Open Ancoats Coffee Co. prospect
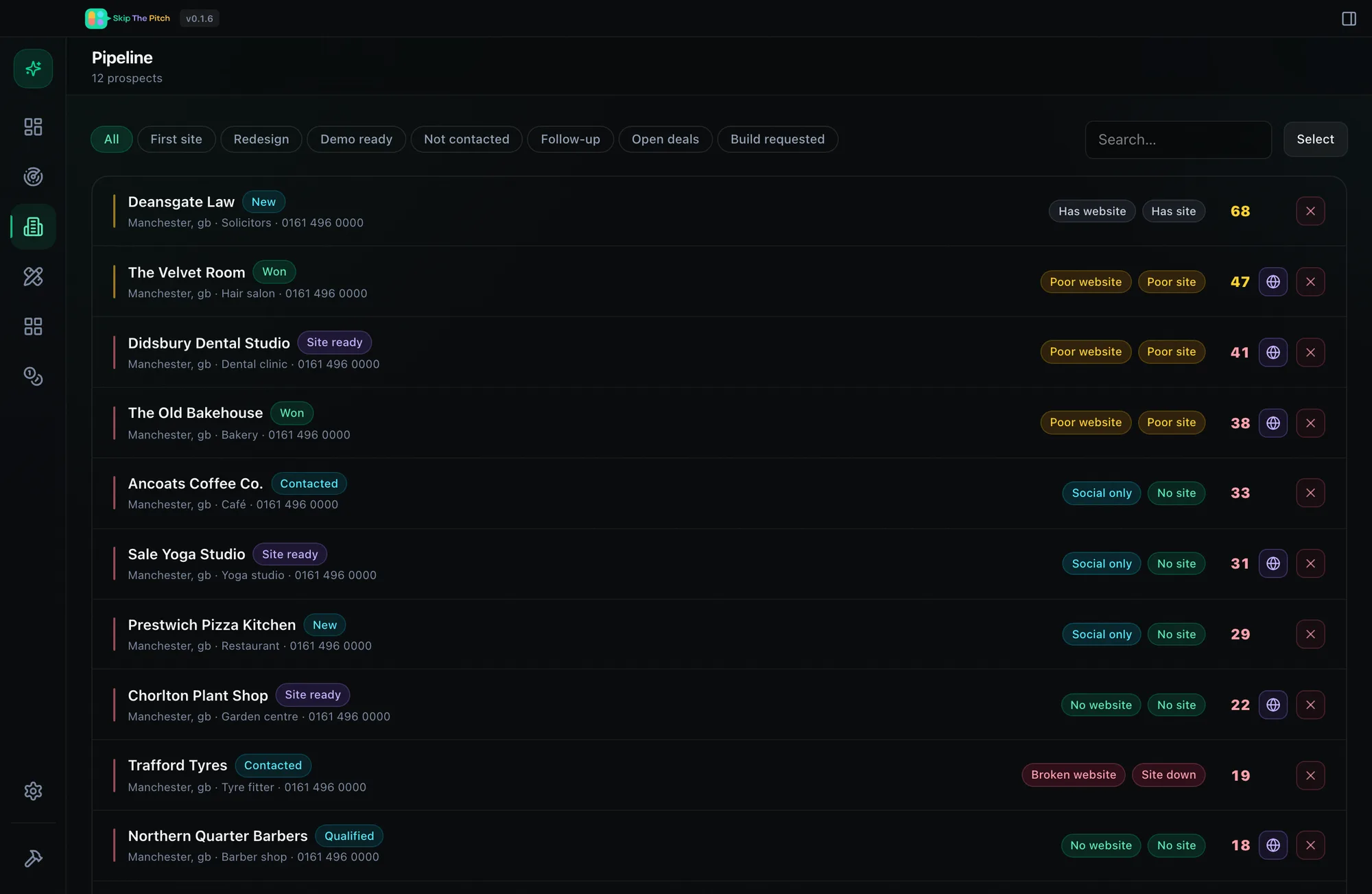 click(x=719, y=493)
